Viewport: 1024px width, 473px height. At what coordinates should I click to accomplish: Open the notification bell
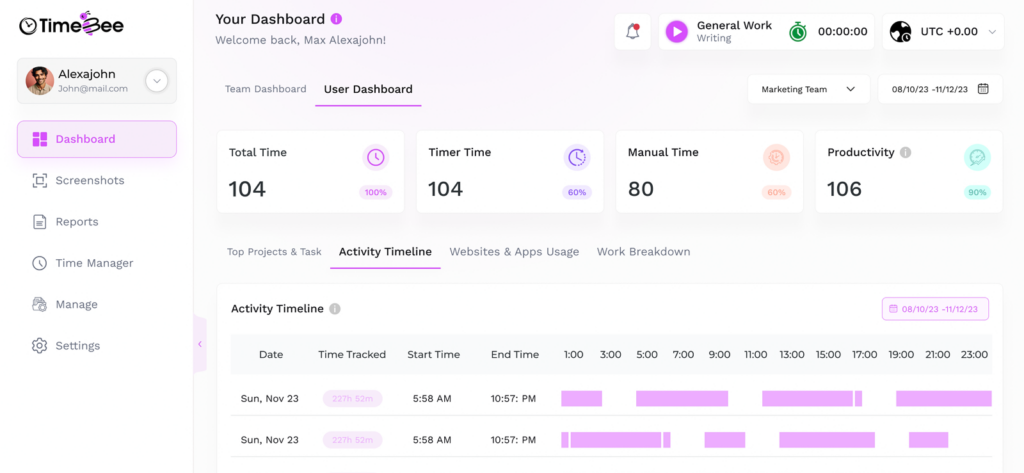pos(632,31)
